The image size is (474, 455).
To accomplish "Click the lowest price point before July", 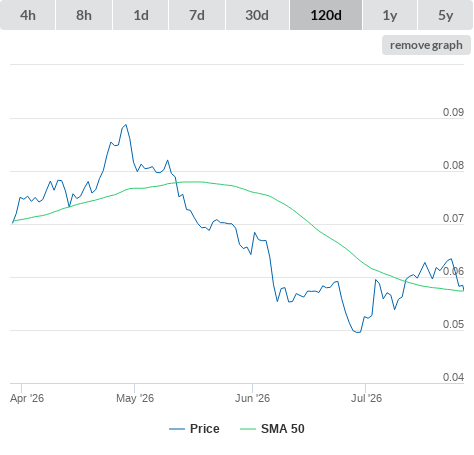I will tap(358, 332).
